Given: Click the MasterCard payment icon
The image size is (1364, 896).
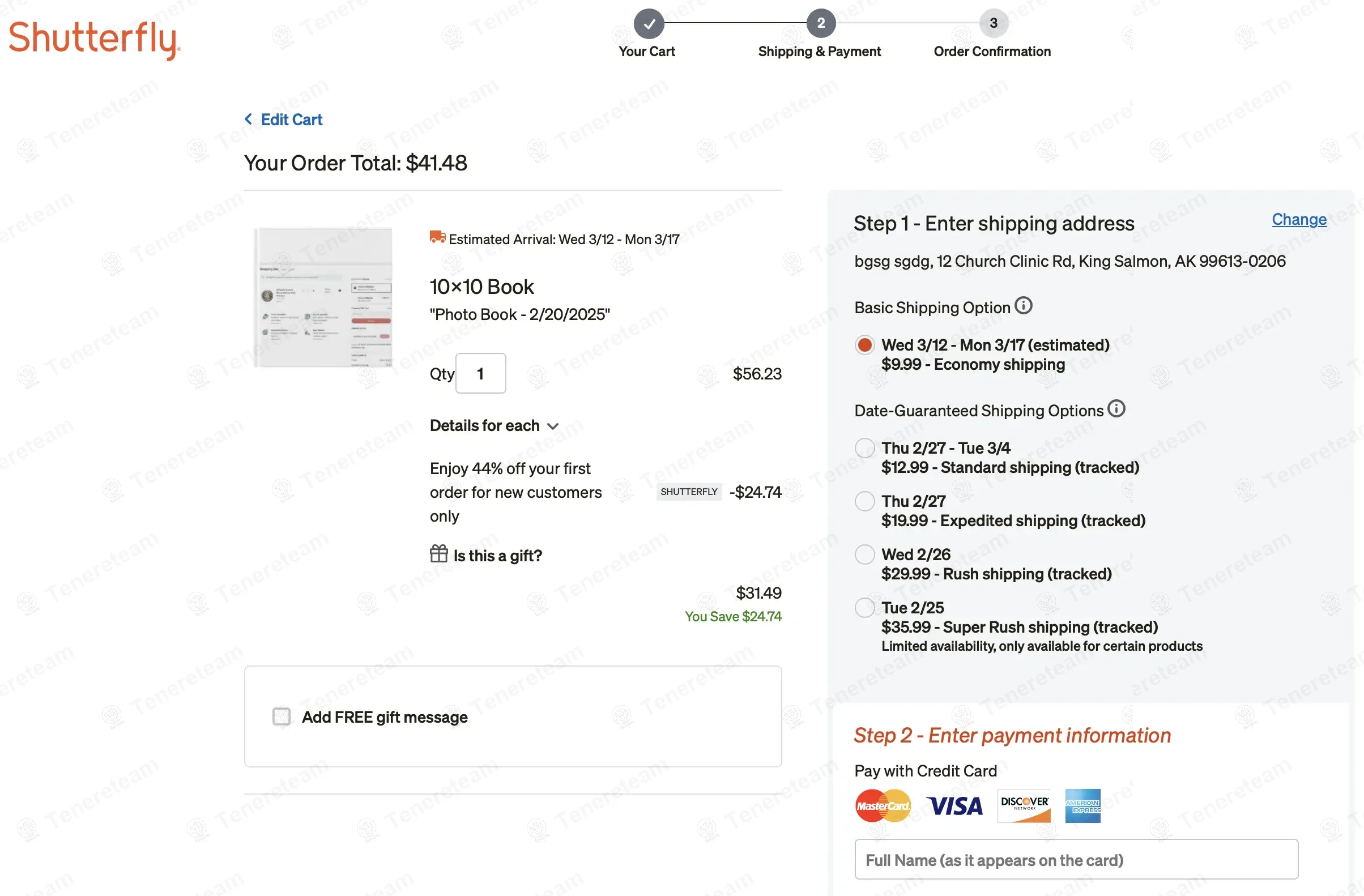Looking at the screenshot, I should [883, 805].
